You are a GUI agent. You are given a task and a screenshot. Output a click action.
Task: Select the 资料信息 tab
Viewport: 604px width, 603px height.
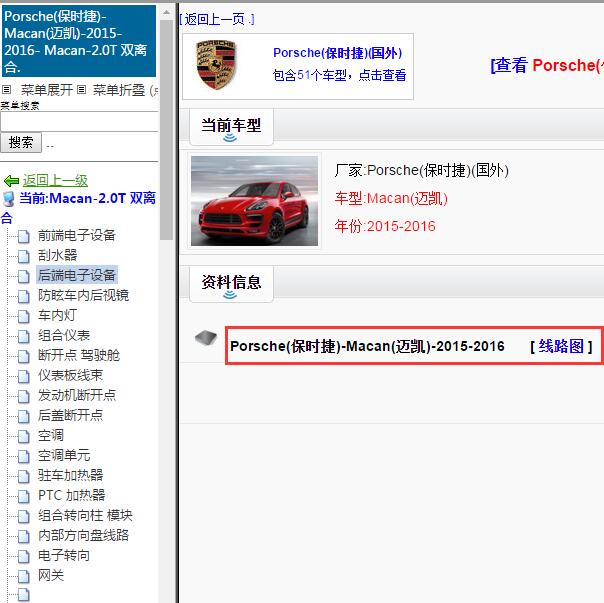click(231, 284)
